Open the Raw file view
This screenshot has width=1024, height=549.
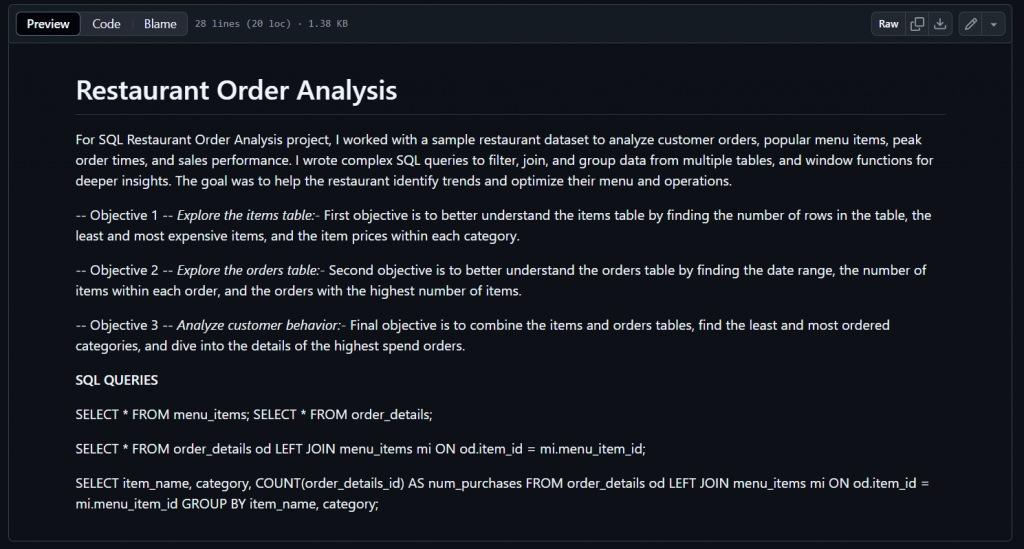888,24
